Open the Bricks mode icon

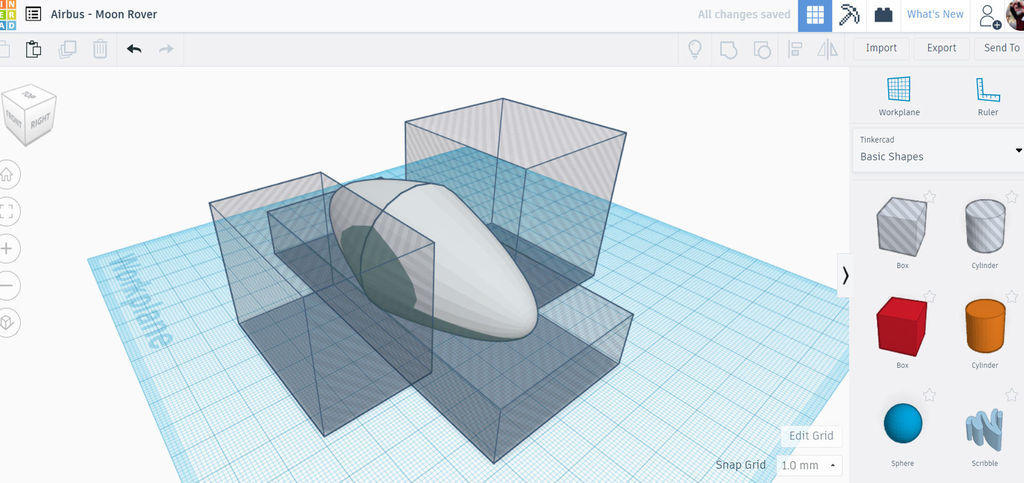coord(884,15)
